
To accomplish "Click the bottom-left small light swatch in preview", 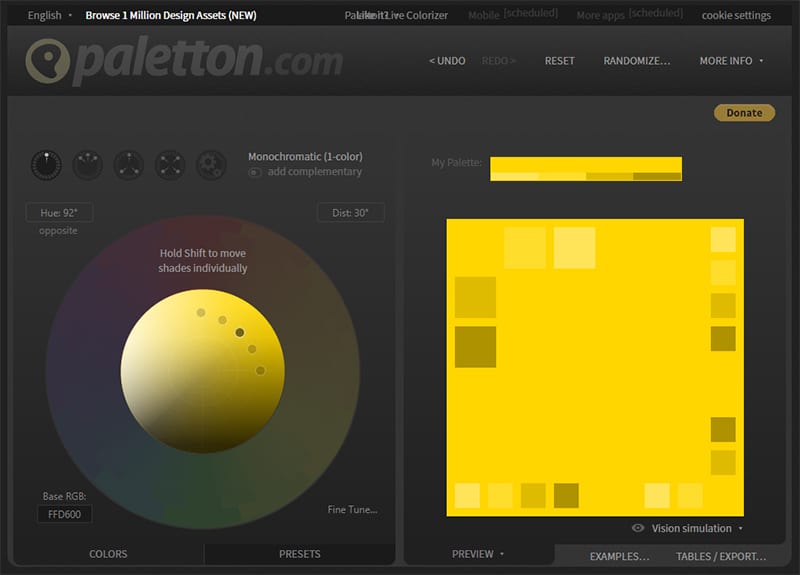I will point(467,495).
